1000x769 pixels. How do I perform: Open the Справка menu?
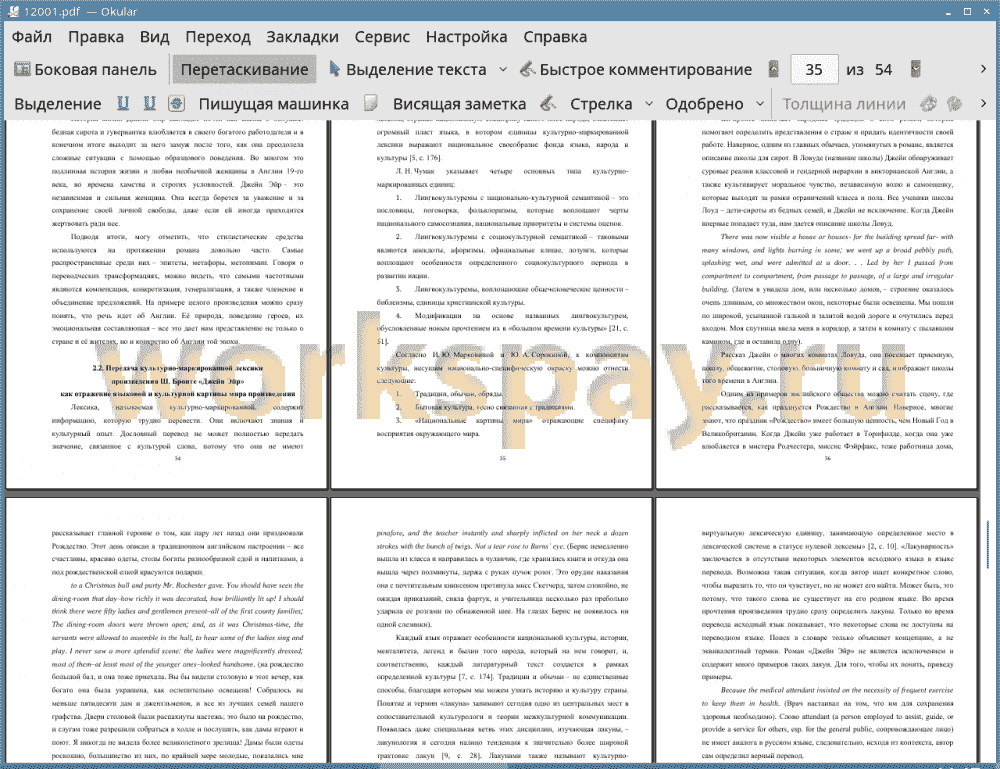tap(555, 37)
